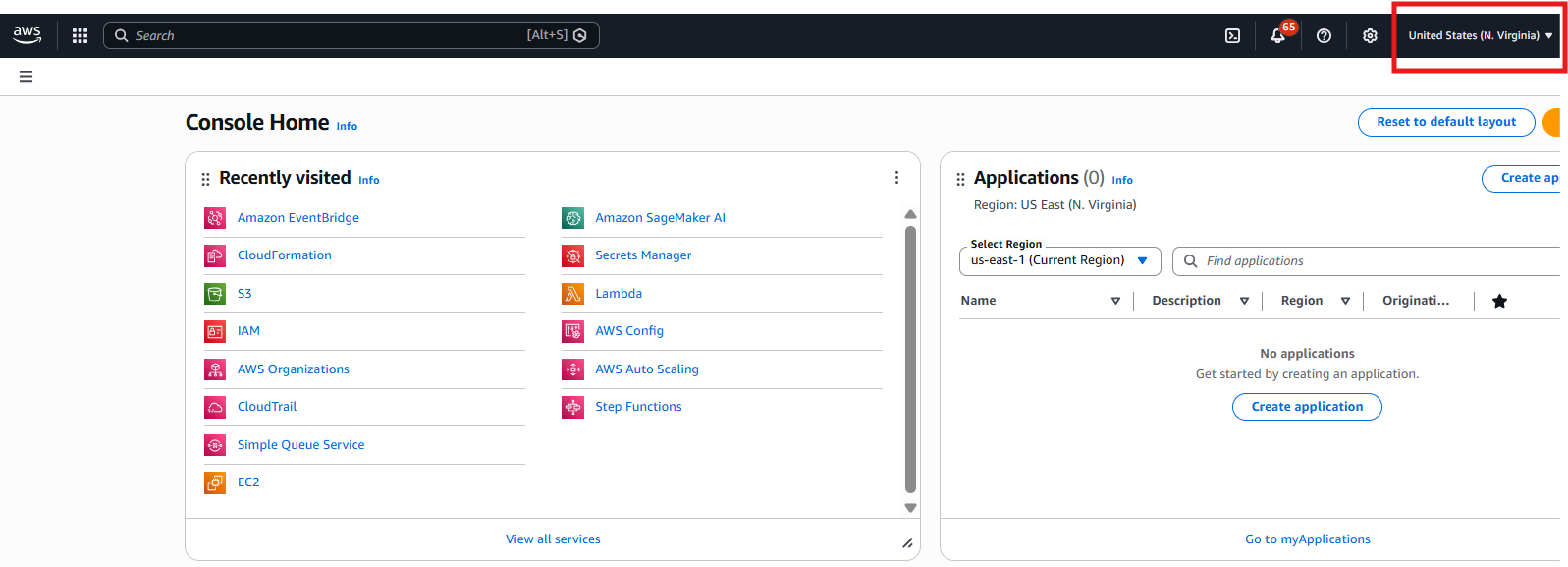Click the EC2 service icon
1568x567 pixels.
pyautogui.click(x=215, y=482)
